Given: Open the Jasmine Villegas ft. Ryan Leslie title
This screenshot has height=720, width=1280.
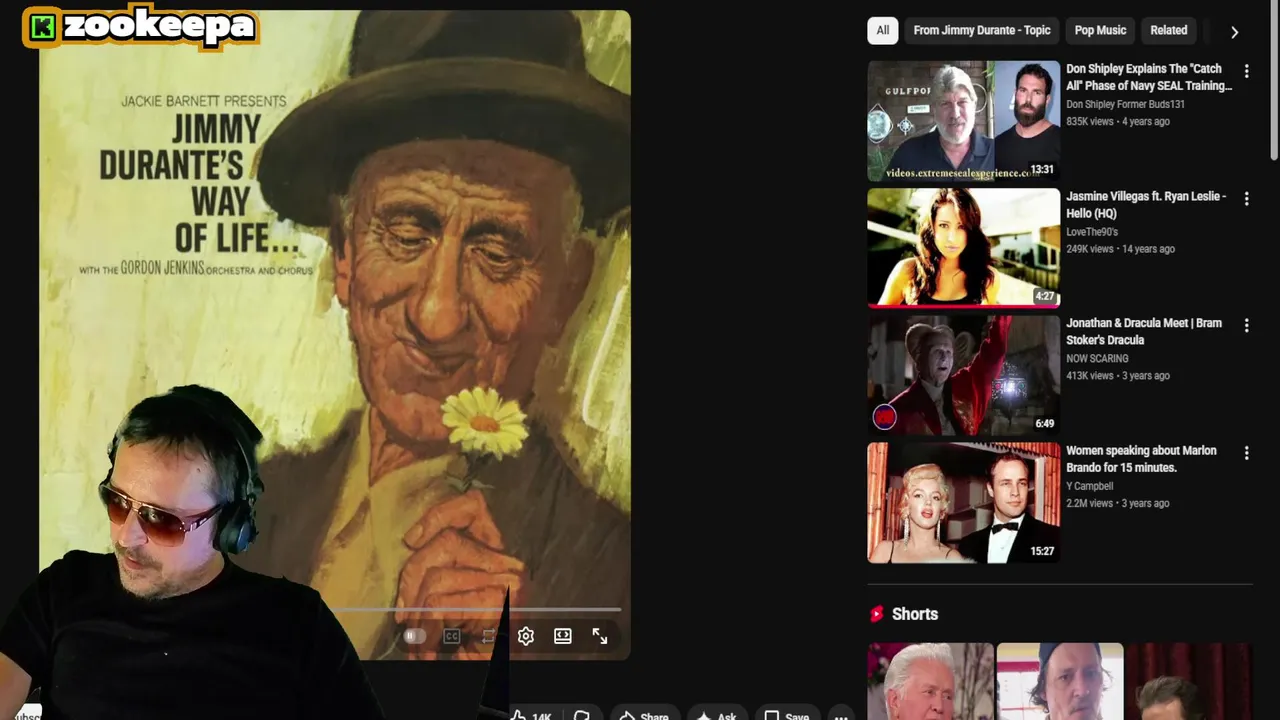Looking at the screenshot, I should tap(1146, 204).
